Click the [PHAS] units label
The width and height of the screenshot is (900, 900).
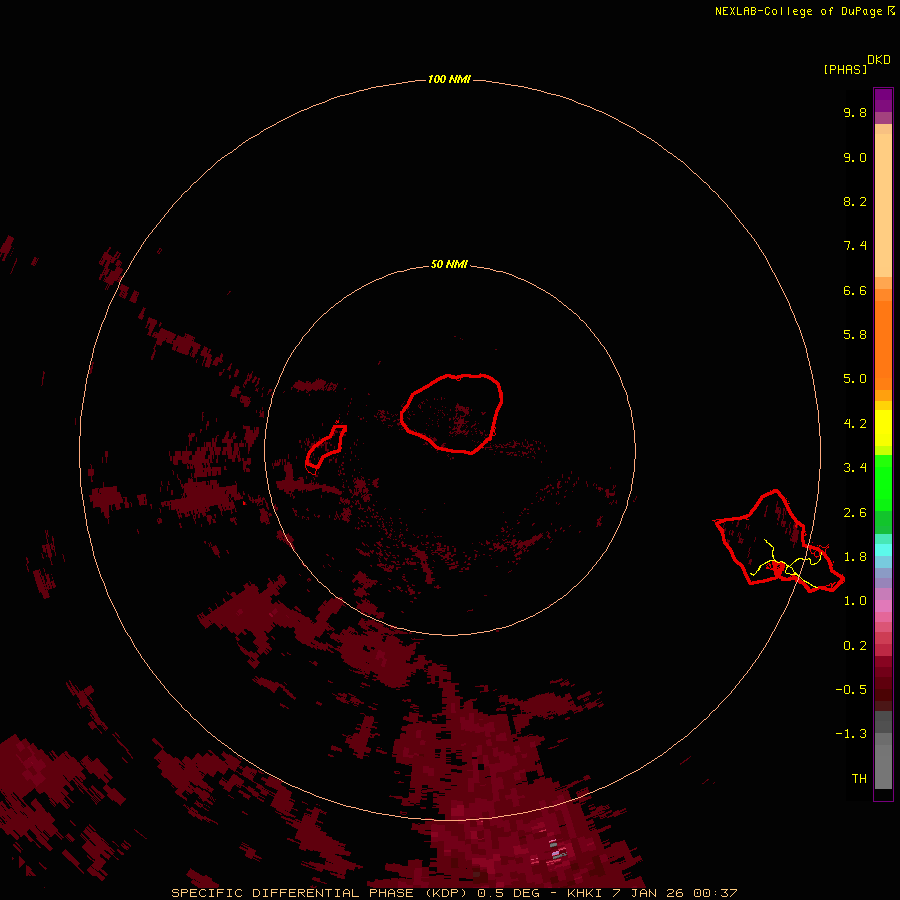845,69
